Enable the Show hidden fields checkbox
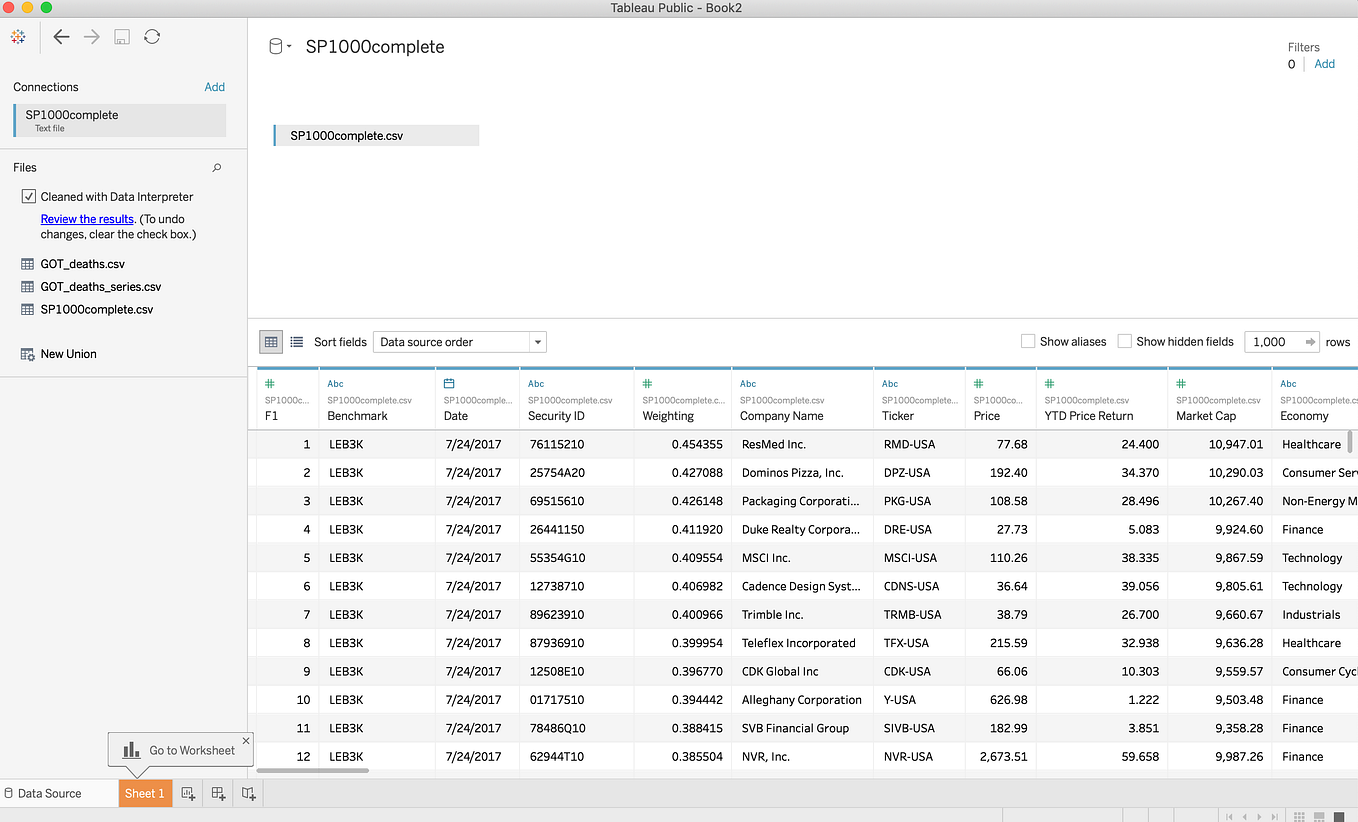This screenshot has width=1358, height=822. coord(1125,341)
